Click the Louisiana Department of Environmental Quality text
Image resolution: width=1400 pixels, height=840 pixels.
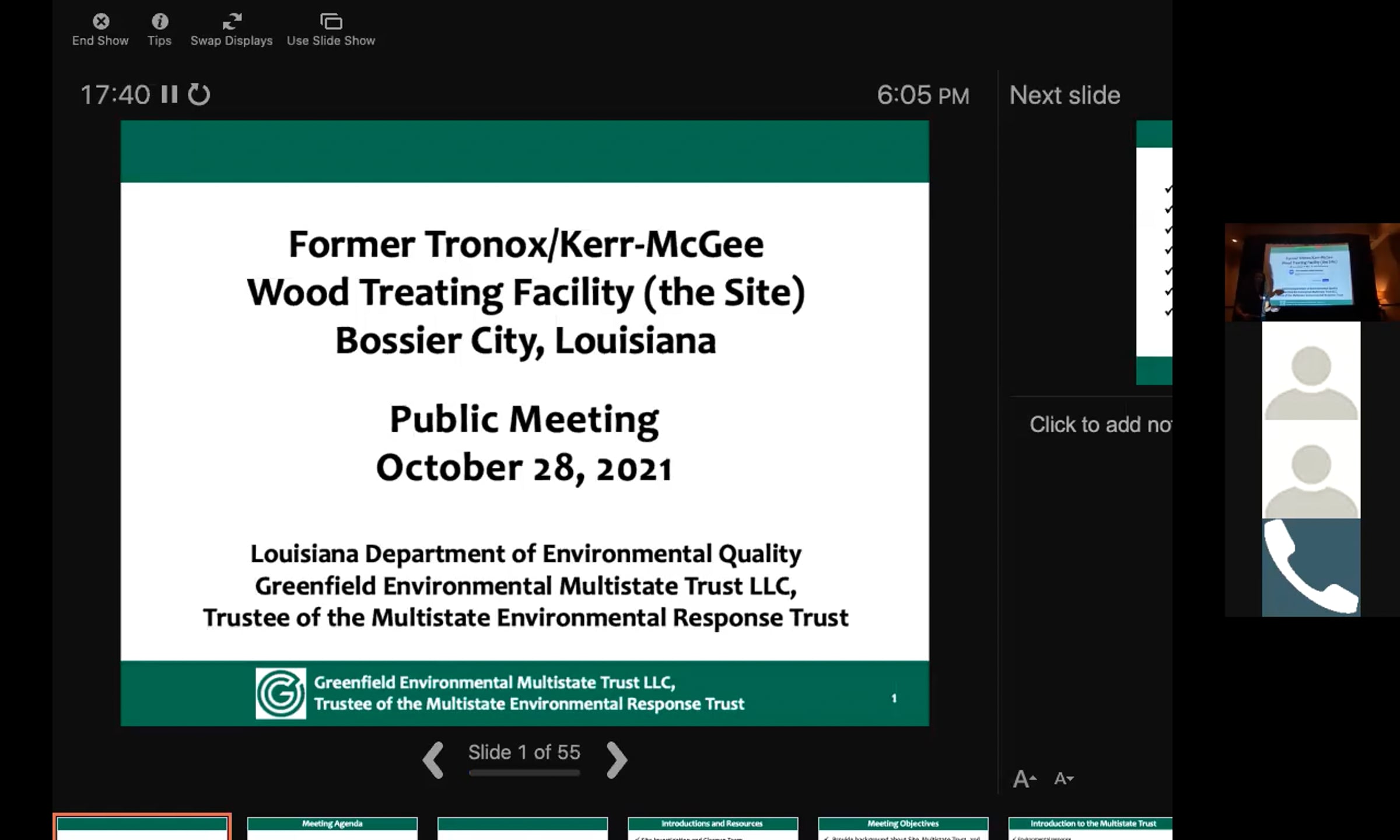click(526, 554)
